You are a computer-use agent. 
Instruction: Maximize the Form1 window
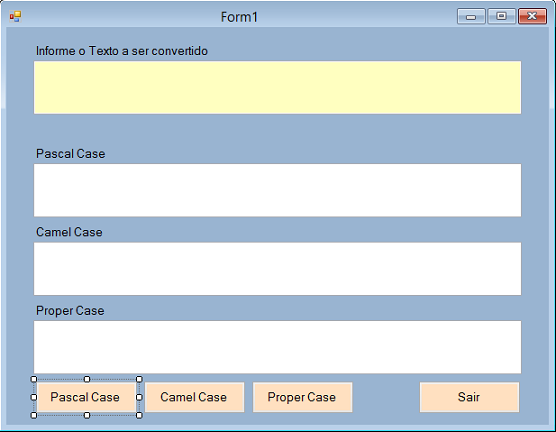[501, 16]
